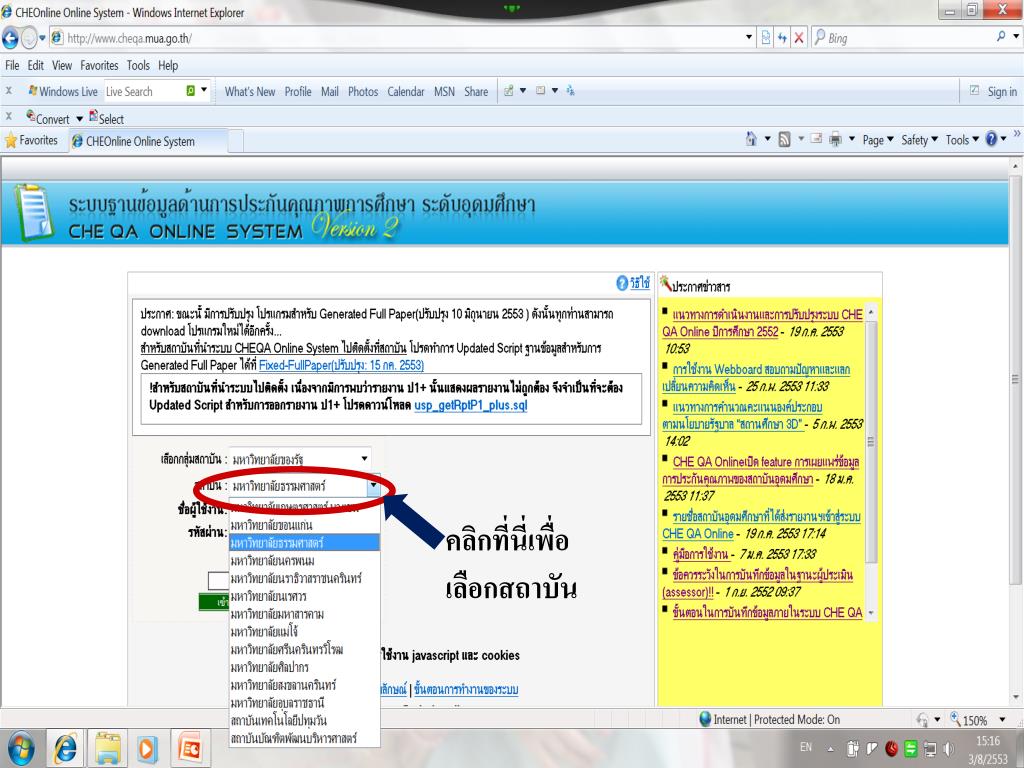
Task: Pick มหาวิทยาลัยศิลปากร from the list
Action: [x=304, y=667]
